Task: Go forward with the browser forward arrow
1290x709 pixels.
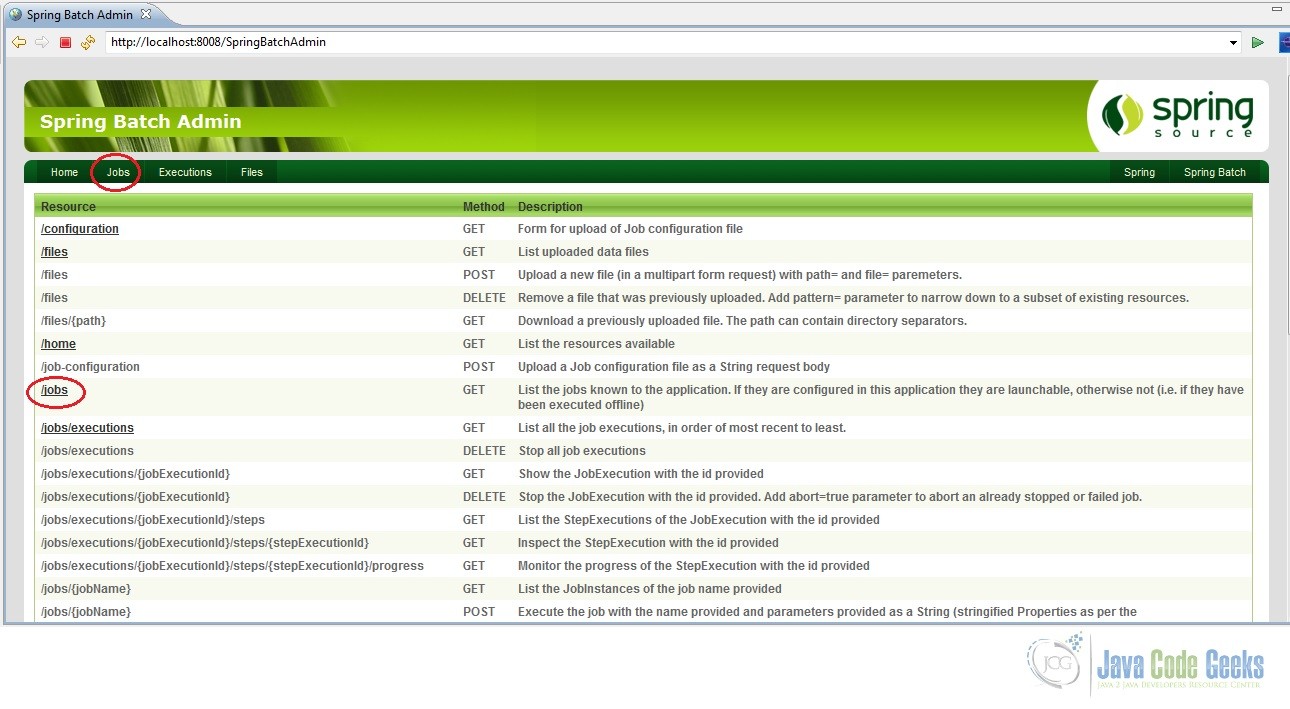Action: [42, 42]
